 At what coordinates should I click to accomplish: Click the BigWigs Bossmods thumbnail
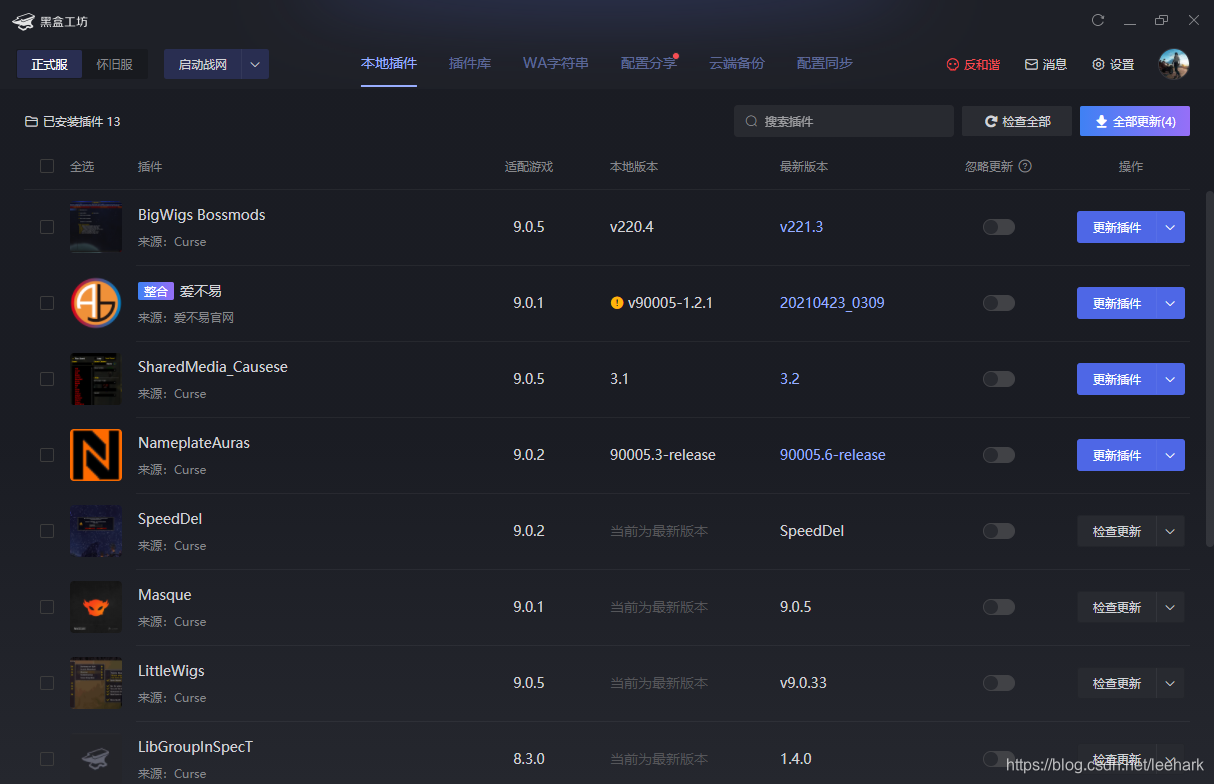tap(96, 227)
